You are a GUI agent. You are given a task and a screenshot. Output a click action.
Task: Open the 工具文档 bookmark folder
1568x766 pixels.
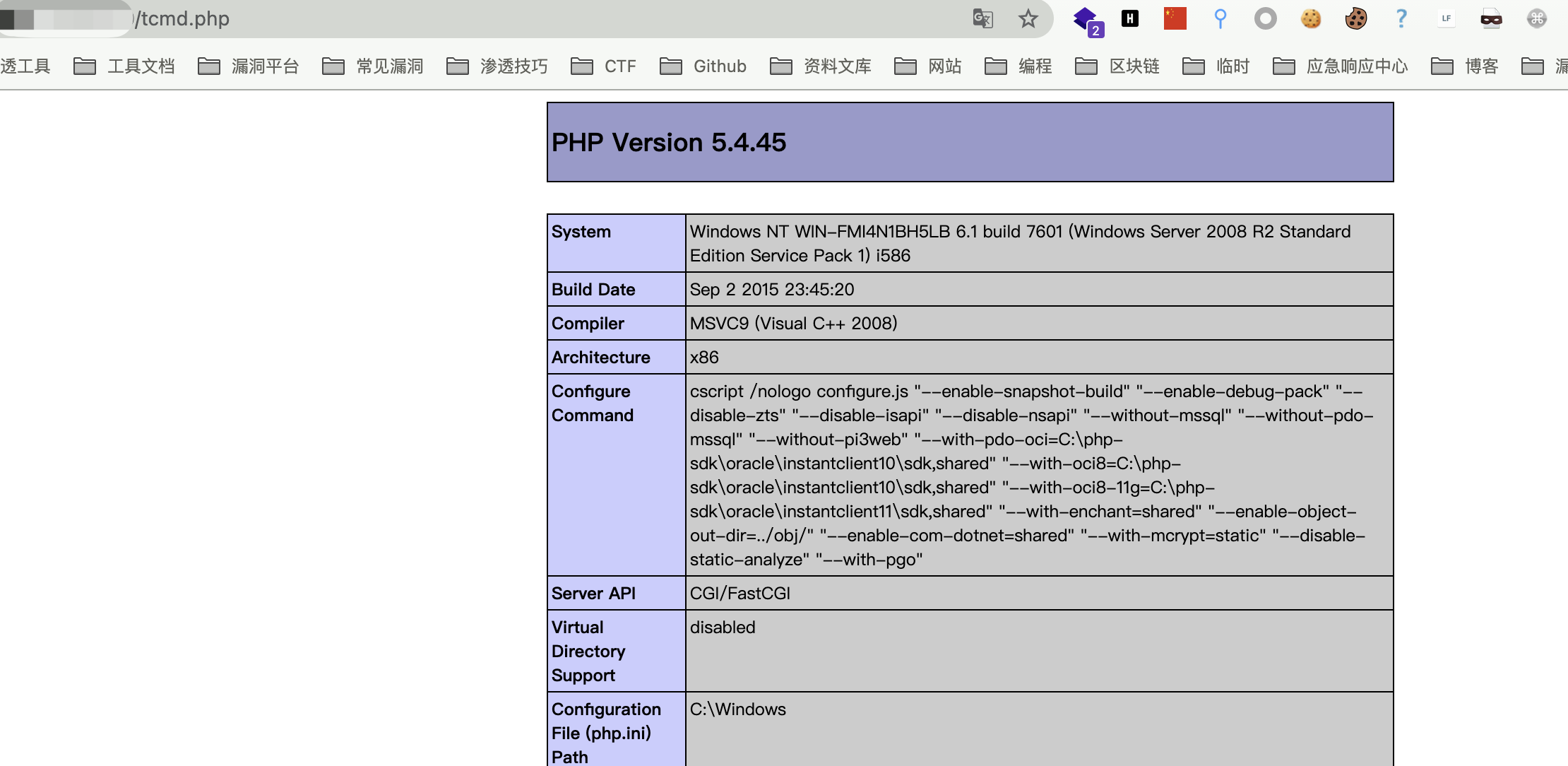coord(125,66)
